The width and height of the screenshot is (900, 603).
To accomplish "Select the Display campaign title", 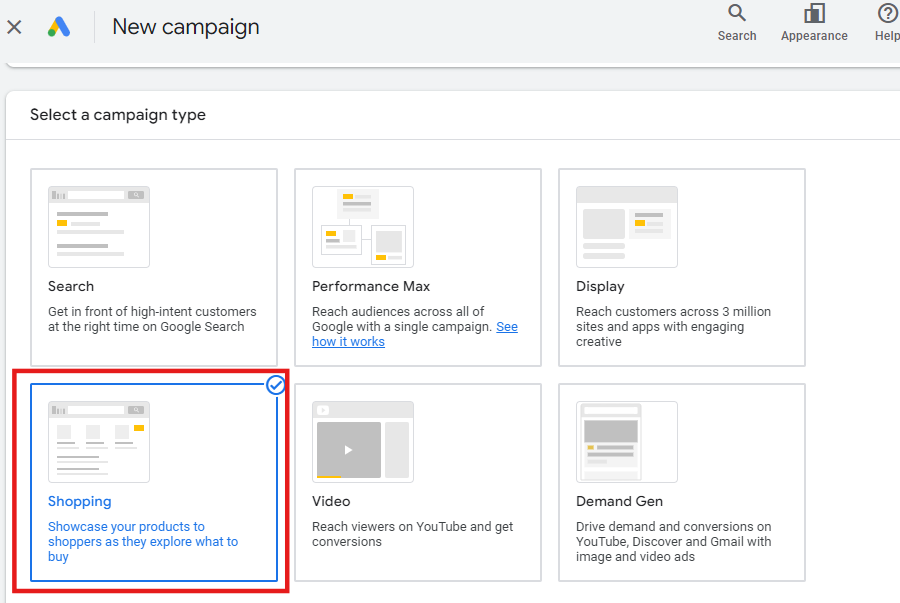I will click(600, 286).
